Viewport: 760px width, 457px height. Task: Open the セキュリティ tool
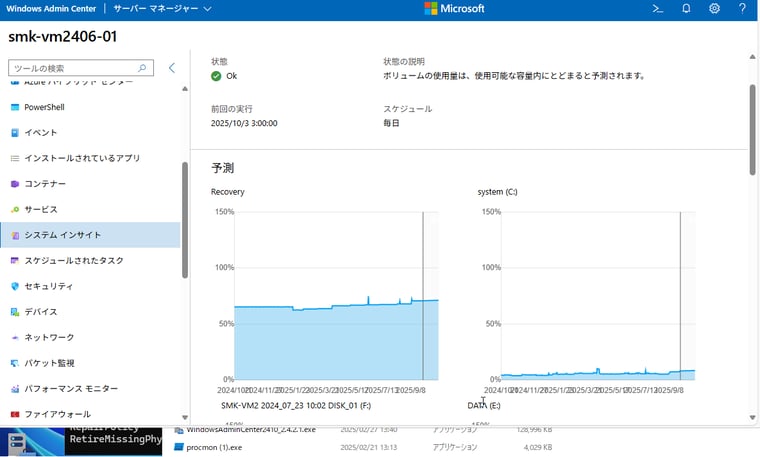click(x=90, y=286)
